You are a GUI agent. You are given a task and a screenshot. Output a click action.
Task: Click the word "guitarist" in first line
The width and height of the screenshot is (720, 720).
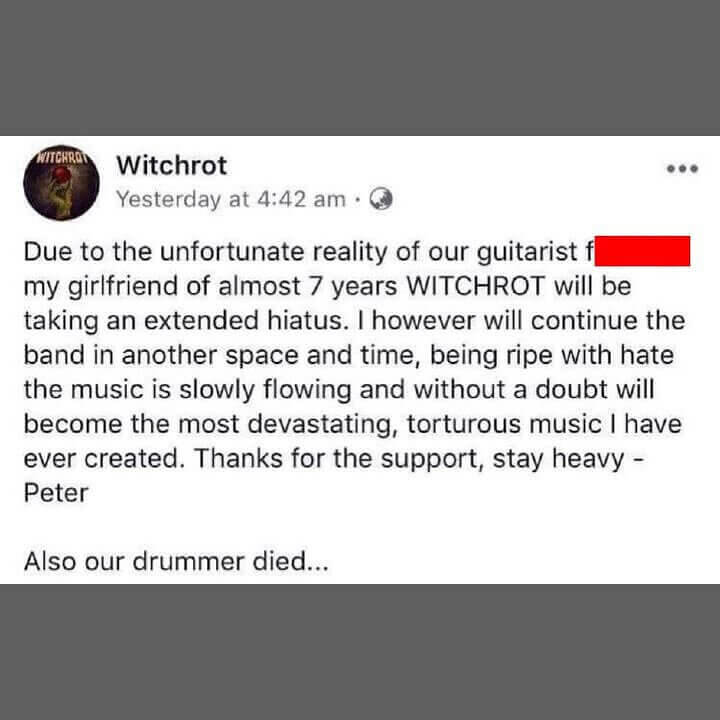527,252
